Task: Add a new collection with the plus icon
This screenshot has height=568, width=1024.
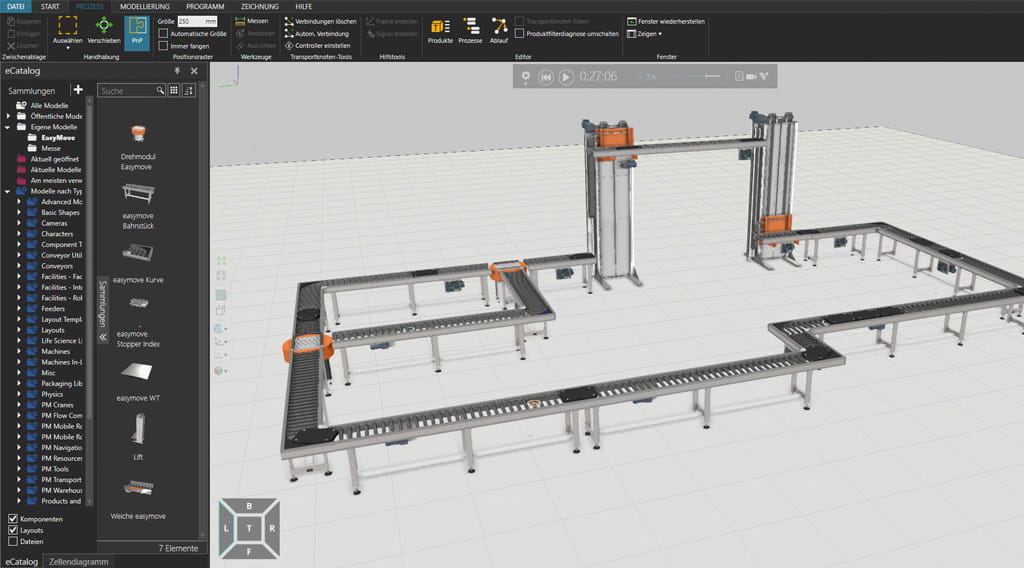Action: pos(78,90)
